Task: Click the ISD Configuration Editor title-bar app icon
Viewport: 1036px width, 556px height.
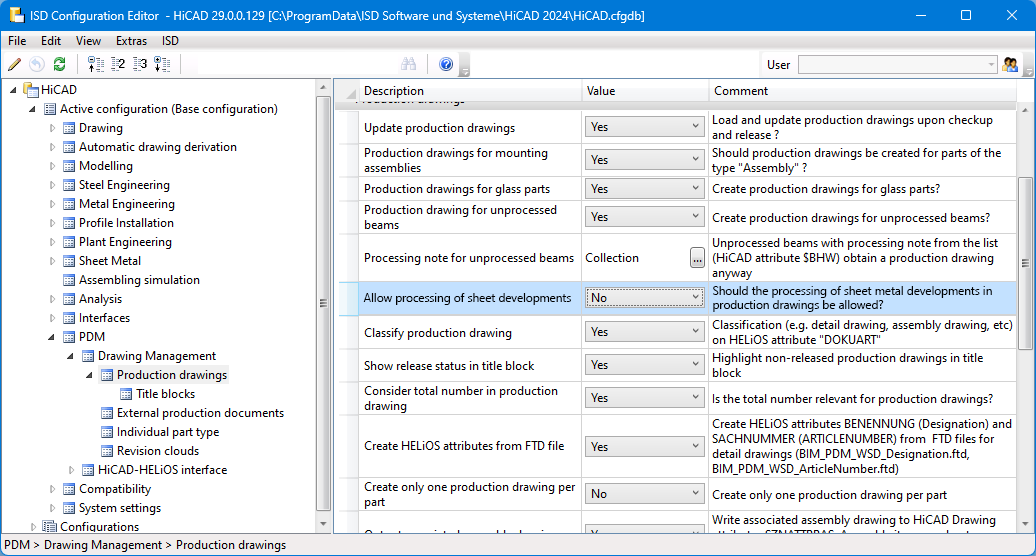Action: 17,15
